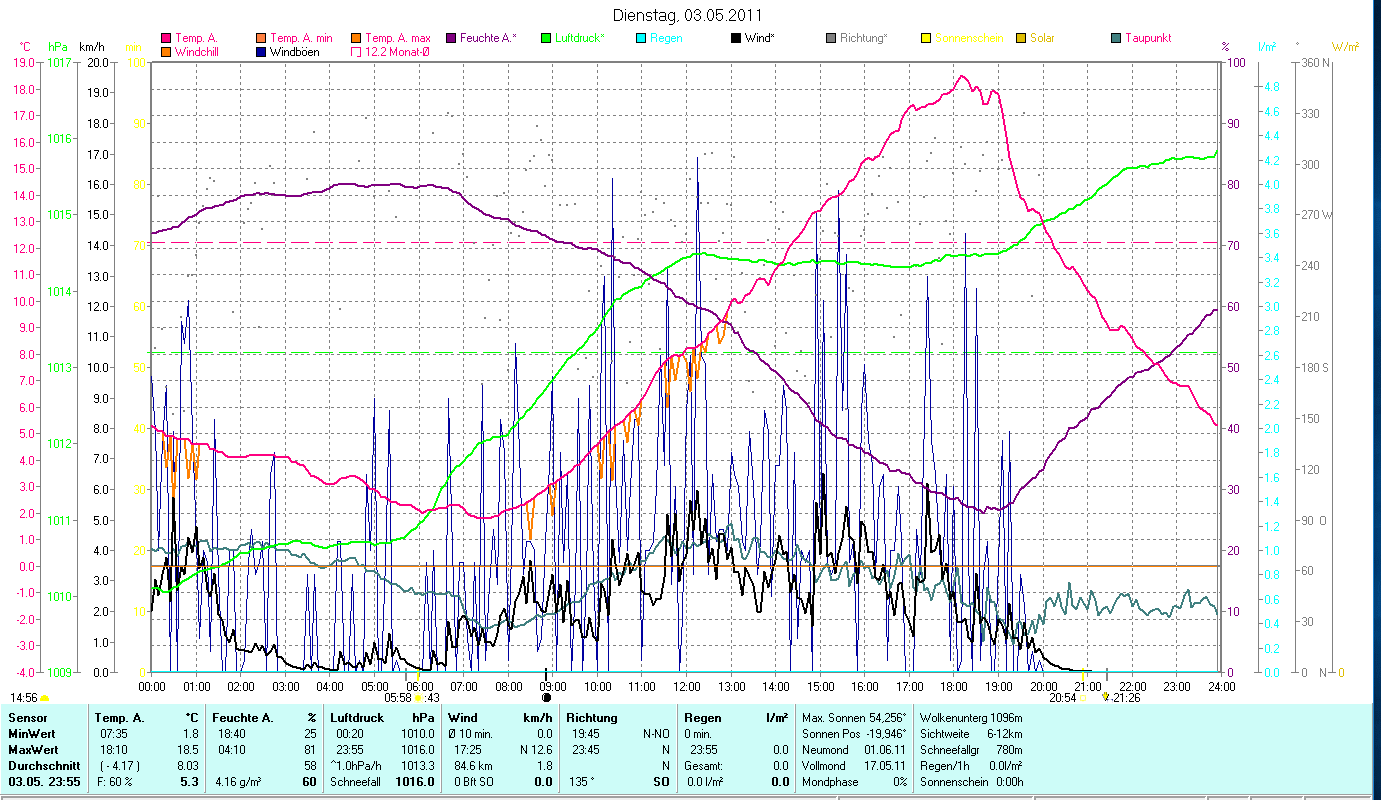Toggle the green Luftdruck* legend entry

click(x=546, y=38)
